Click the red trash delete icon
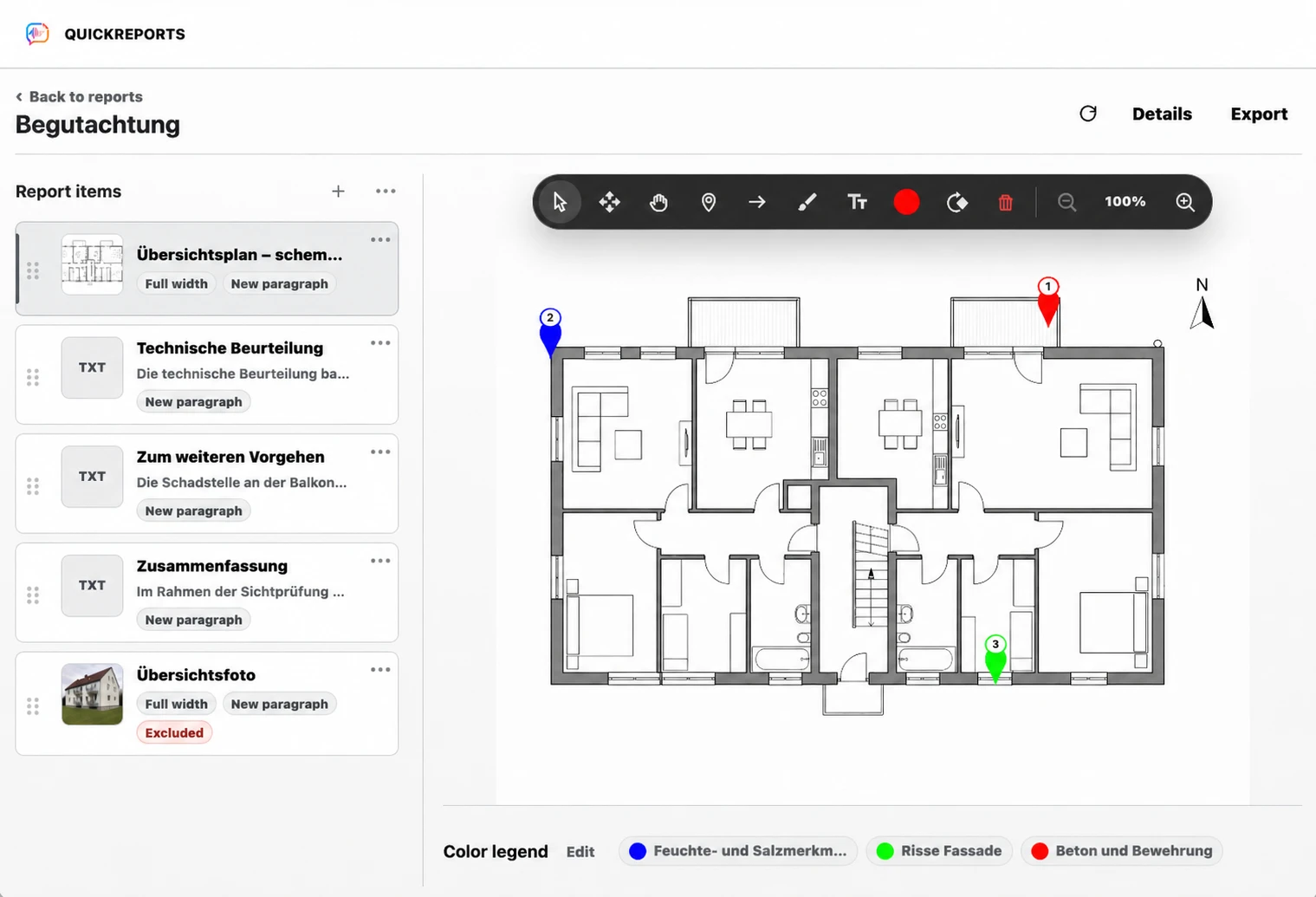1316x897 pixels. click(1005, 202)
